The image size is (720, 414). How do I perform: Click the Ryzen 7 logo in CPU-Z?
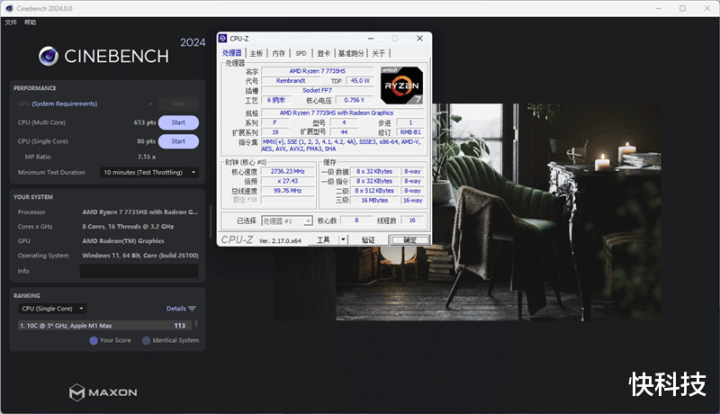pos(402,85)
